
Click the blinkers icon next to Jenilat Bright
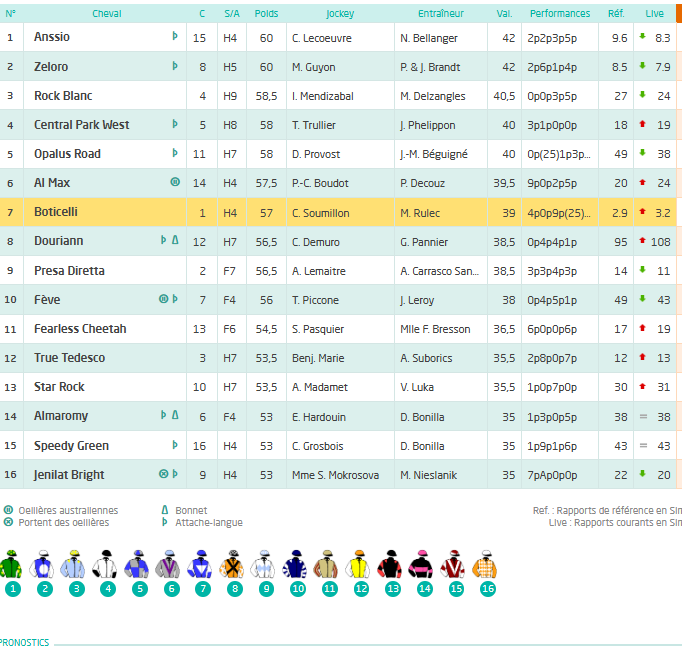click(164, 474)
